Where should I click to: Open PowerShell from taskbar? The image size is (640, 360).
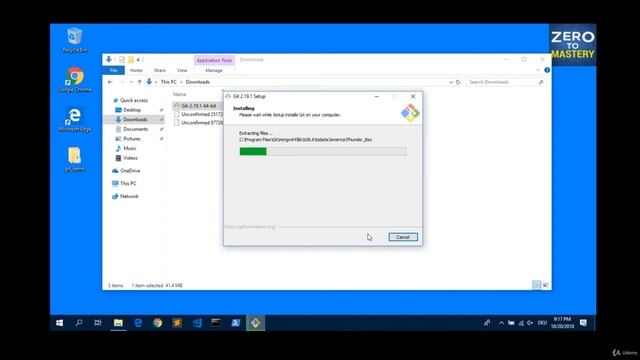(236, 323)
